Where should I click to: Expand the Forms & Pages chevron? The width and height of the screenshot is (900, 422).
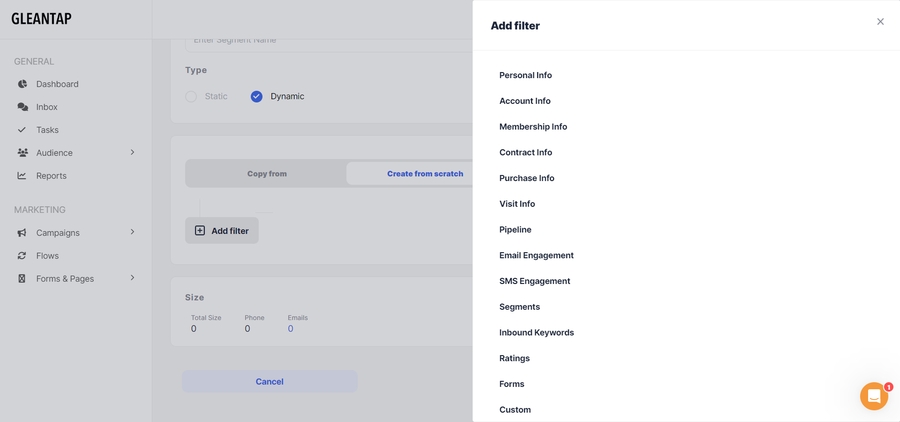132,278
